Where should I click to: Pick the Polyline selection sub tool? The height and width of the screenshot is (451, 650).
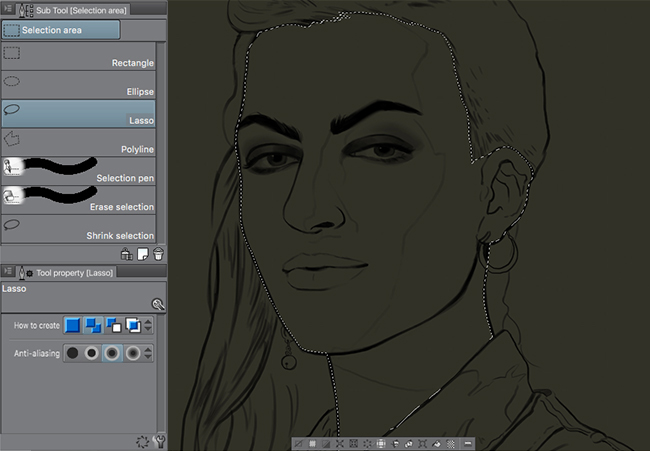[80, 141]
